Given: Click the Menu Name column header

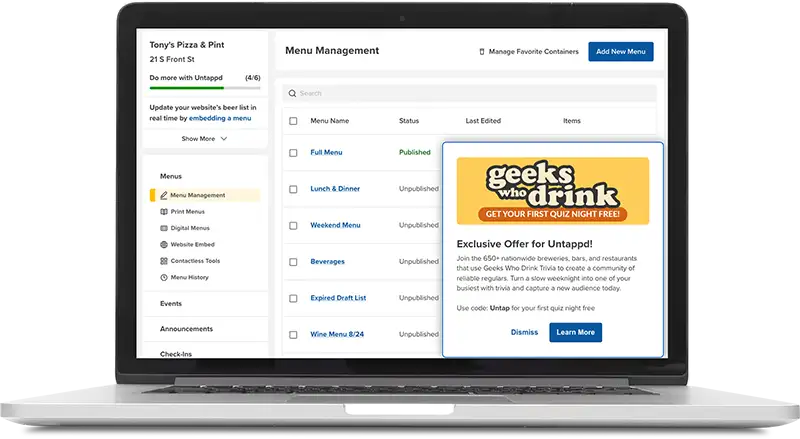Looking at the screenshot, I should click(330, 121).
